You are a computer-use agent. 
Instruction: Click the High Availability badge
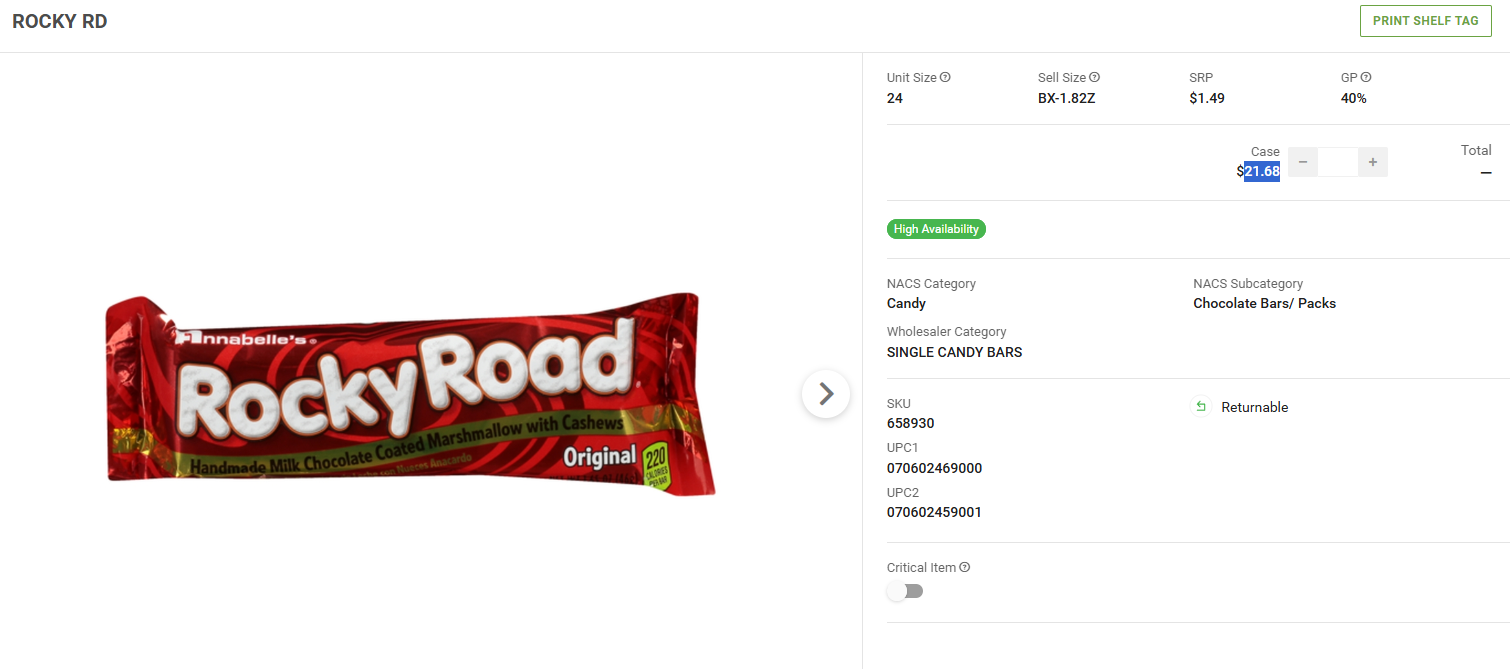point(936,229)
